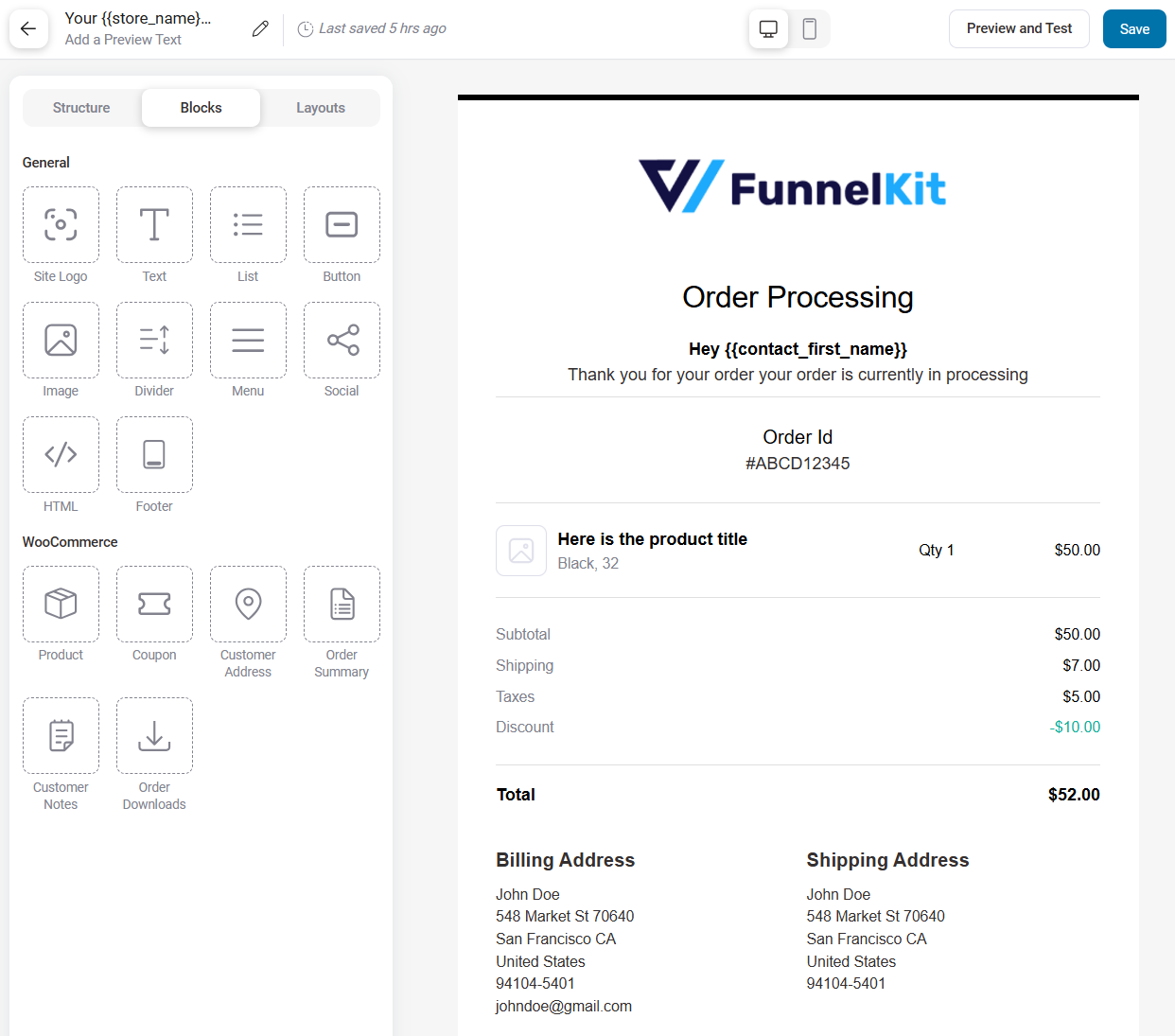Go back using the arrow button
The height and width of the screenshot is (1036, 1175).
[28, 29]
